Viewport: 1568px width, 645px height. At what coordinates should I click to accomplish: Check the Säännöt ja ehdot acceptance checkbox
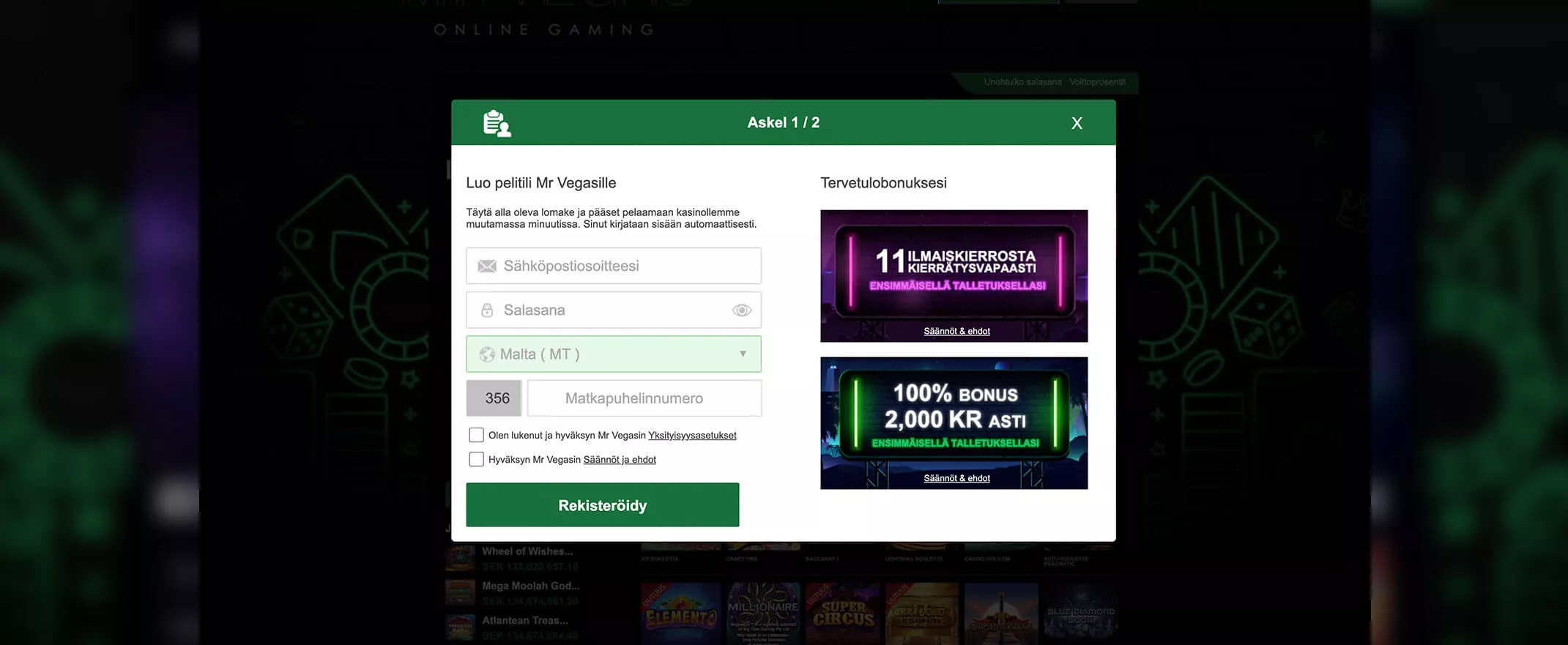click(x=476, y=459)
